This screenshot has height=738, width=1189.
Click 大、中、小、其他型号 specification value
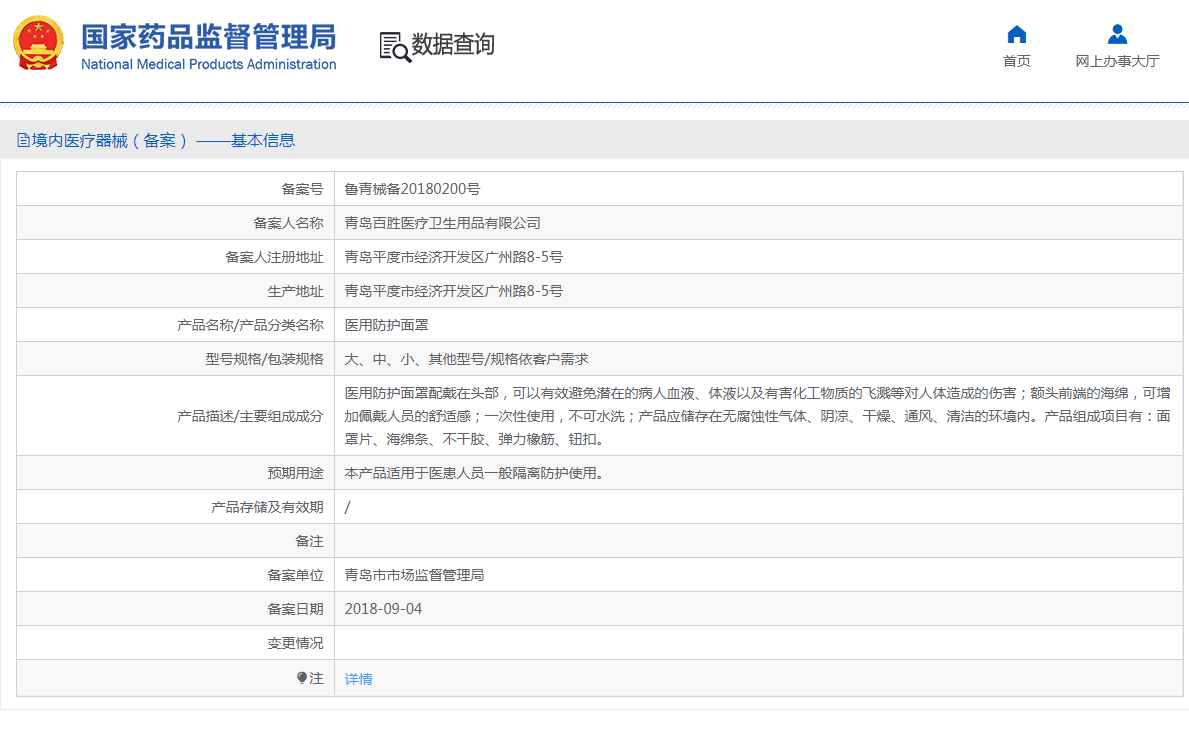[466, 360]
